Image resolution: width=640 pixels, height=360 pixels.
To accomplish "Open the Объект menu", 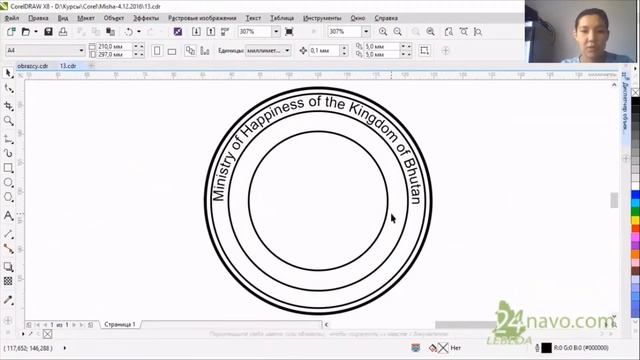I will 114,18.
